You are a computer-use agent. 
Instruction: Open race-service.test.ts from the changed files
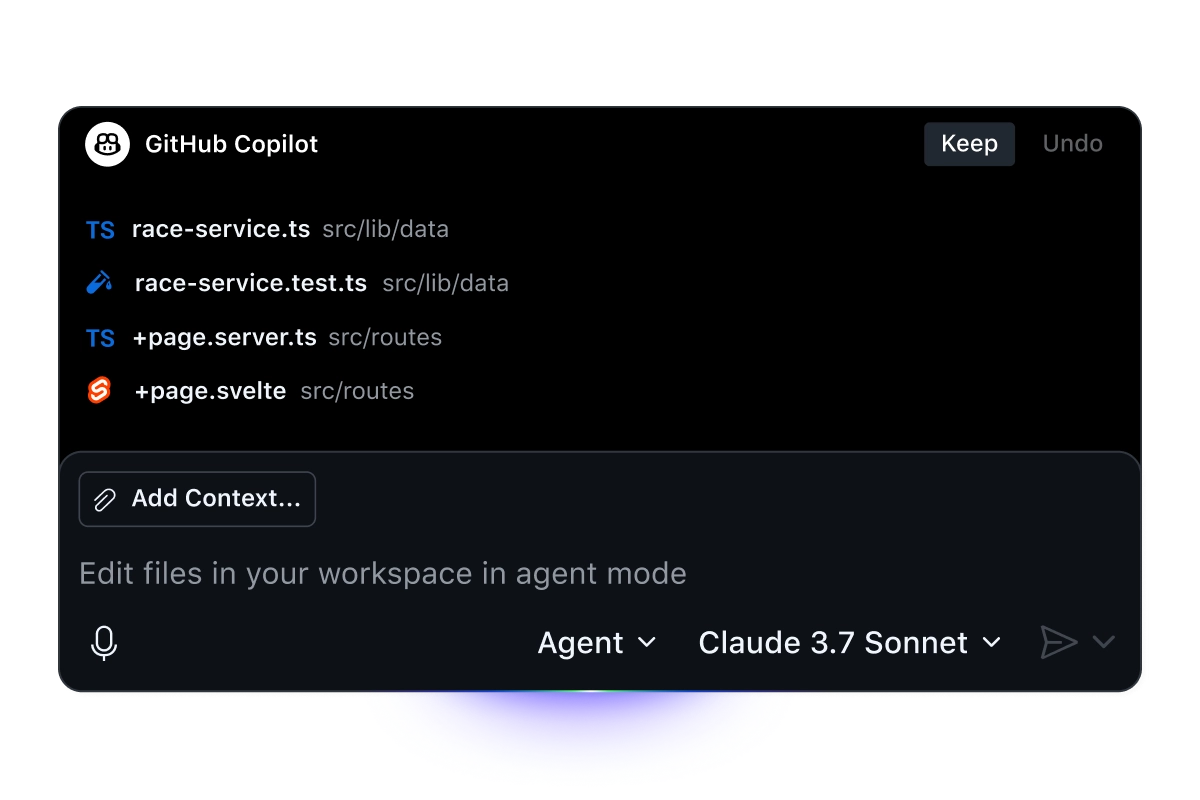click(x=251, y=284)
